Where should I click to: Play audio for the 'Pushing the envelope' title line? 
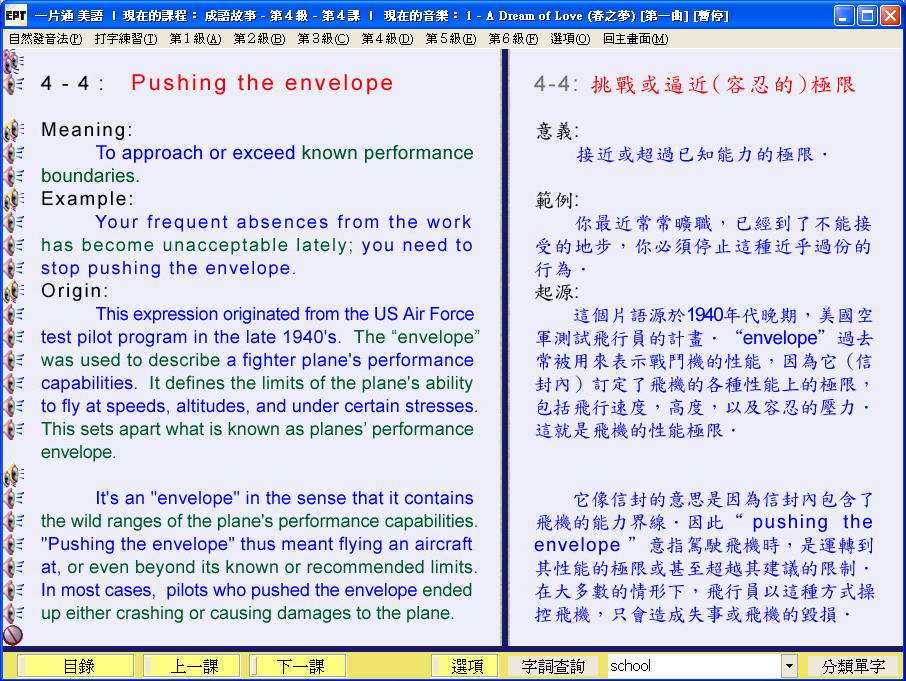pos(14,84)
